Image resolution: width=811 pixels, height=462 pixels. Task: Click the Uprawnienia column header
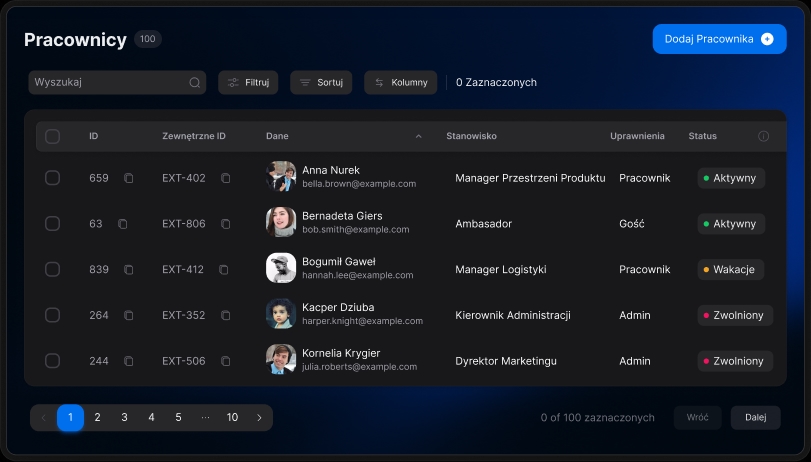tap(637, 136)
